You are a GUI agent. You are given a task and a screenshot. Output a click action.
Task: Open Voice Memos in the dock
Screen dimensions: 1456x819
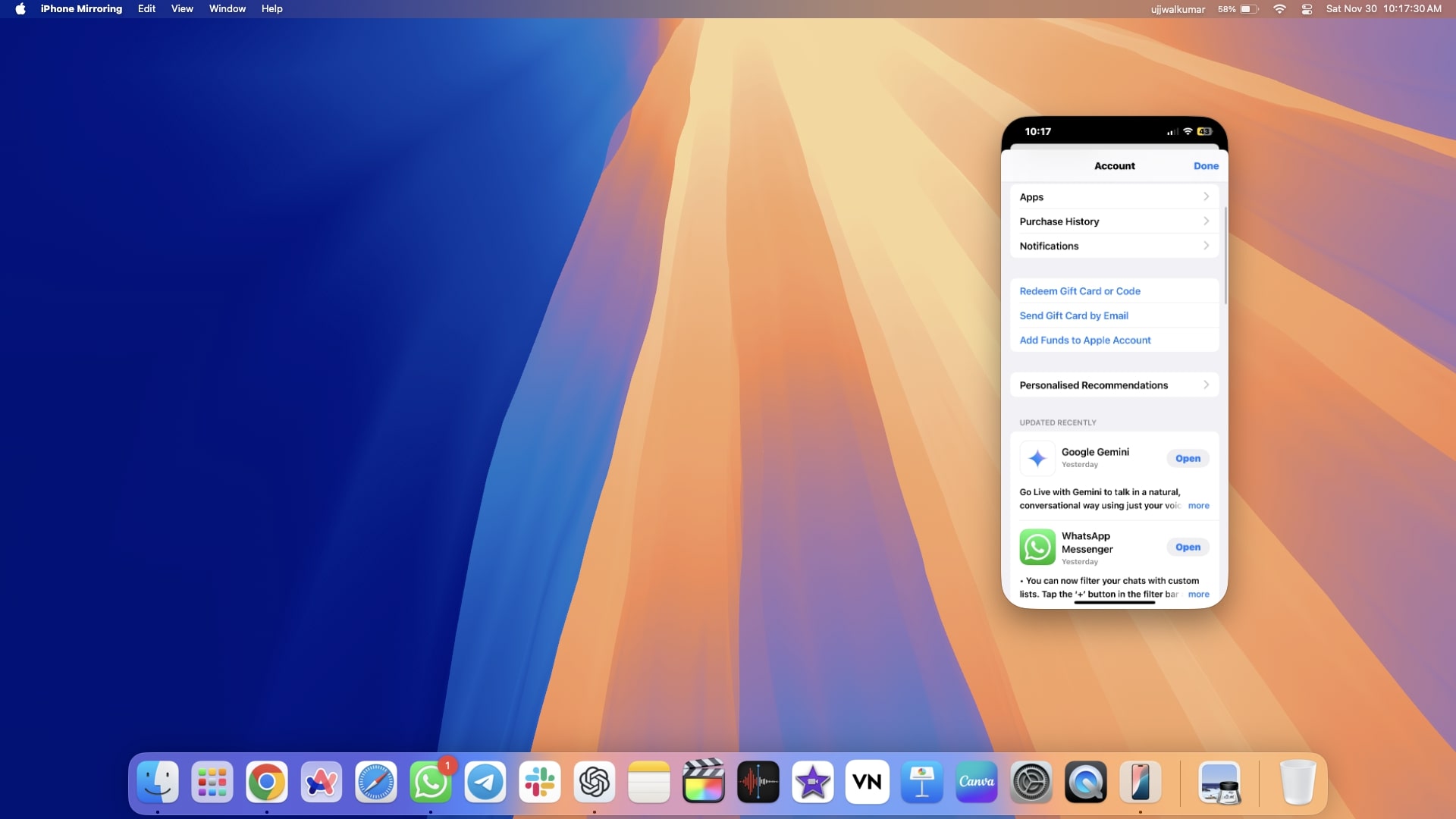pos(758,782)
